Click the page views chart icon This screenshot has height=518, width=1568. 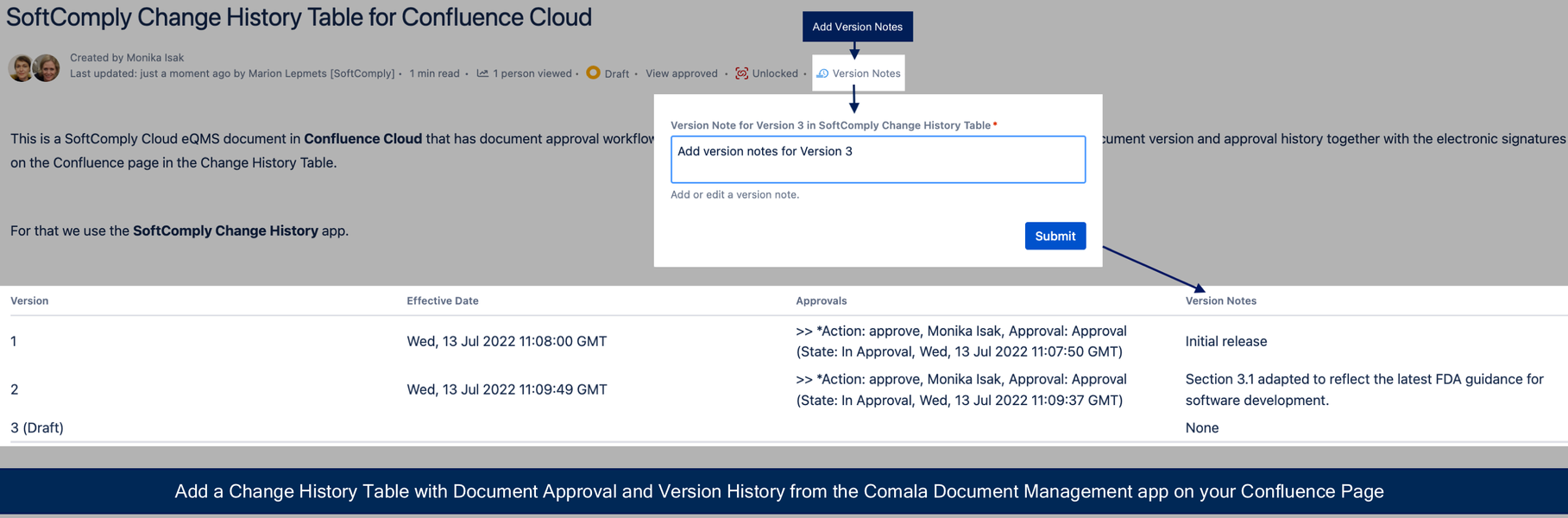482,73
